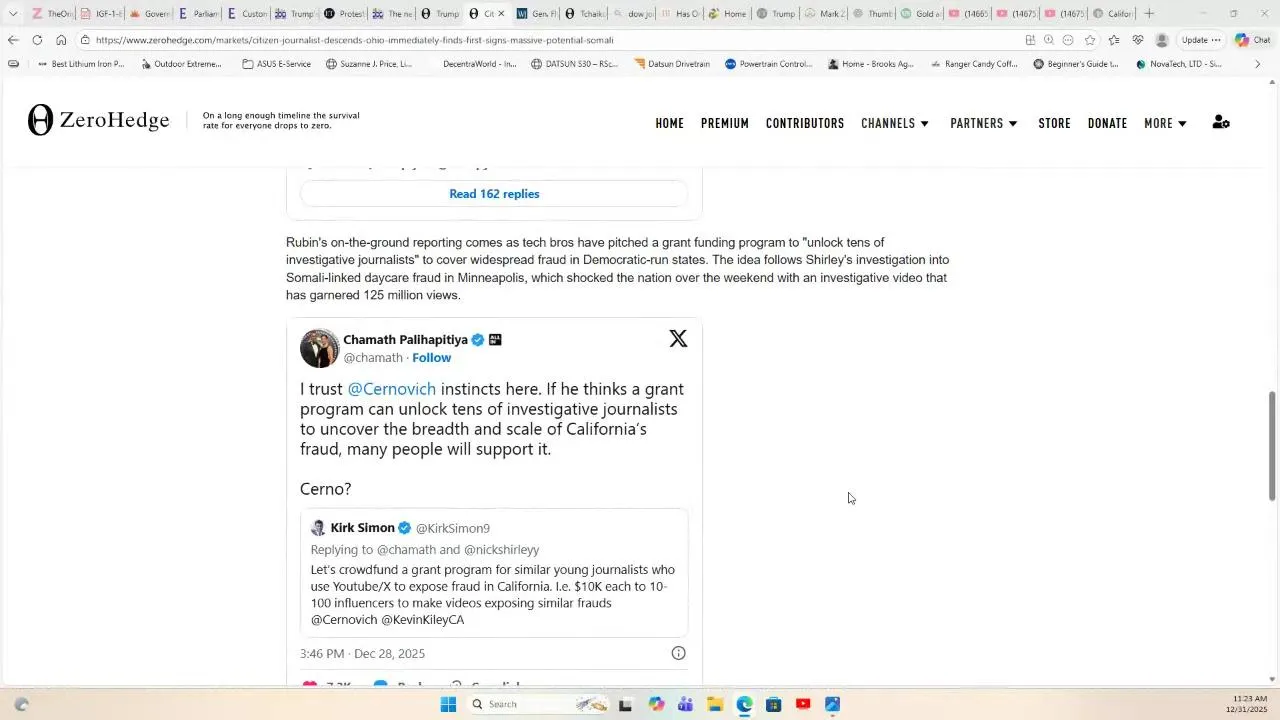Switch to the Califor browser tab
The image size is (1280, 720).
click(x=1112, y=13)
